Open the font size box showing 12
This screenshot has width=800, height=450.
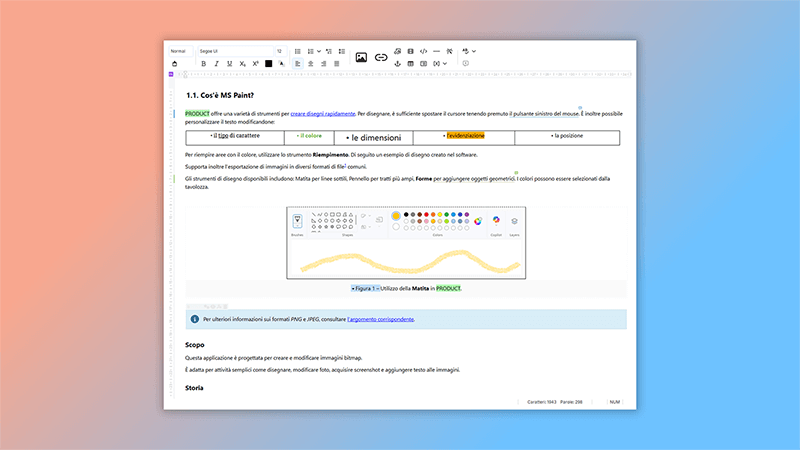[x=281, y=51]
